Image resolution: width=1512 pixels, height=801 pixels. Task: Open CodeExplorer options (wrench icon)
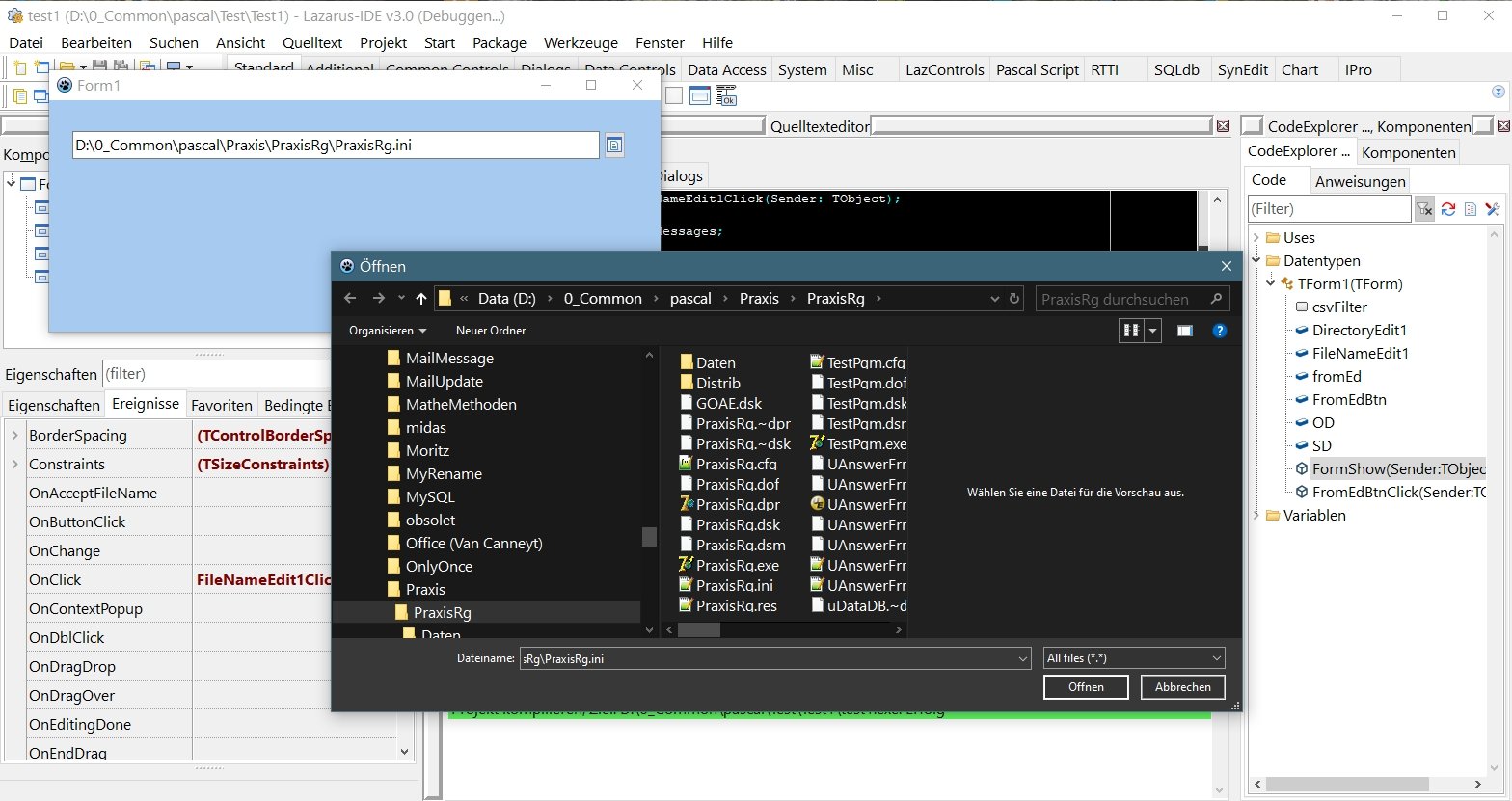pos(1493,209)
